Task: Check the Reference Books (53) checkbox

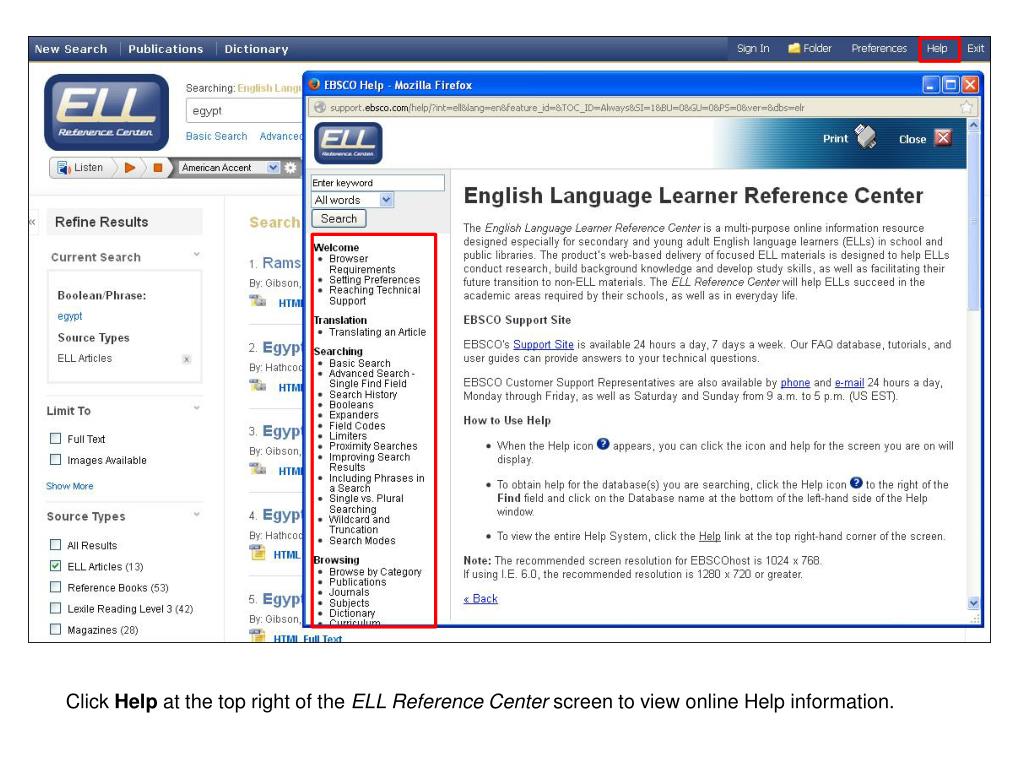Action: pyautogui.click(x=56, y=587)
